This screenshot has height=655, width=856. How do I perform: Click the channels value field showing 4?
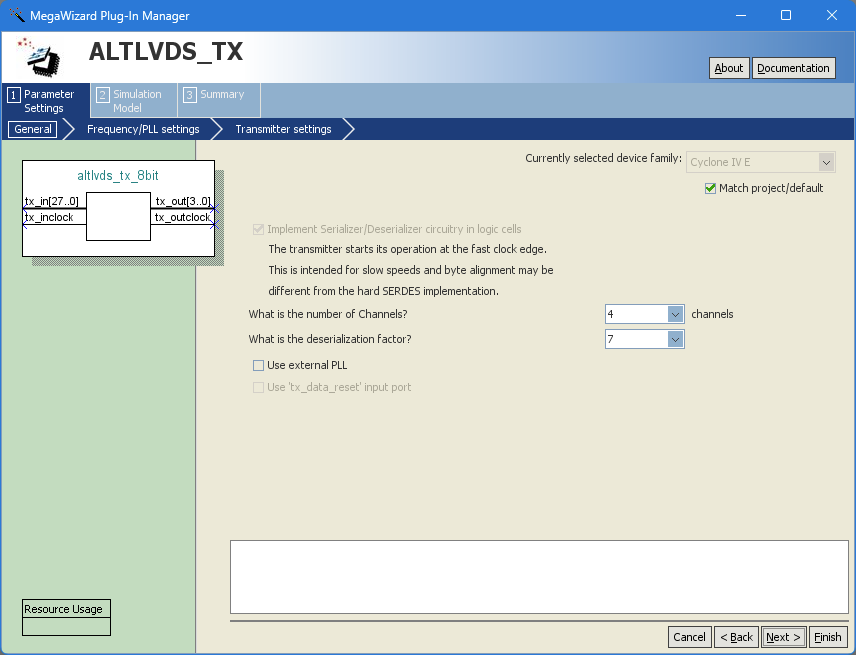(x=637, y=314)
